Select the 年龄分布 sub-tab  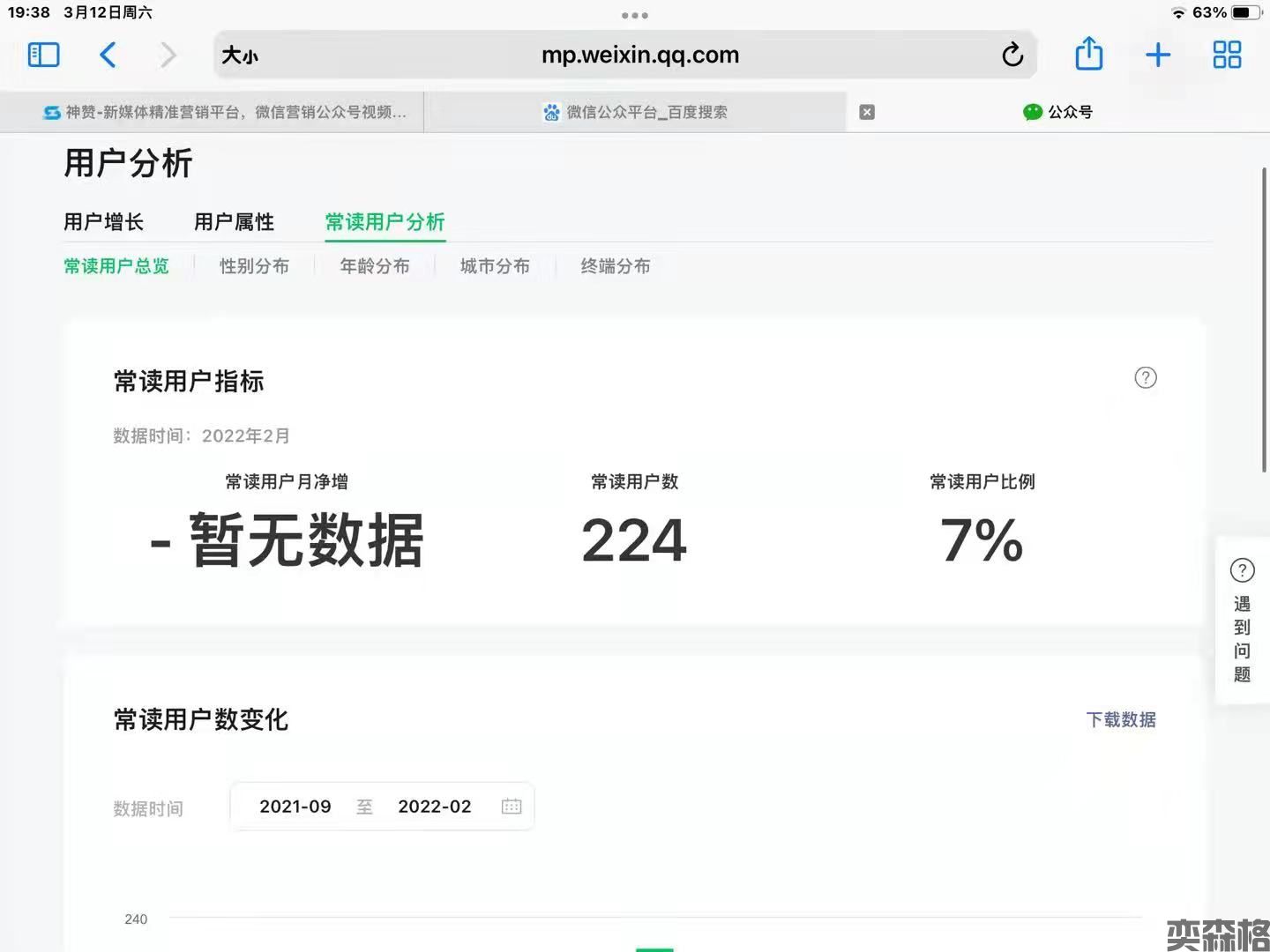(375, 266)
